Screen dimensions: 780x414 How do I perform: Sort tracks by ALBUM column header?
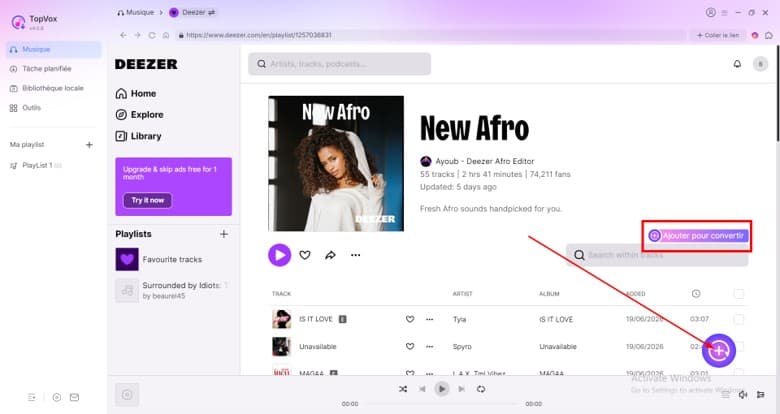point(549,294)
